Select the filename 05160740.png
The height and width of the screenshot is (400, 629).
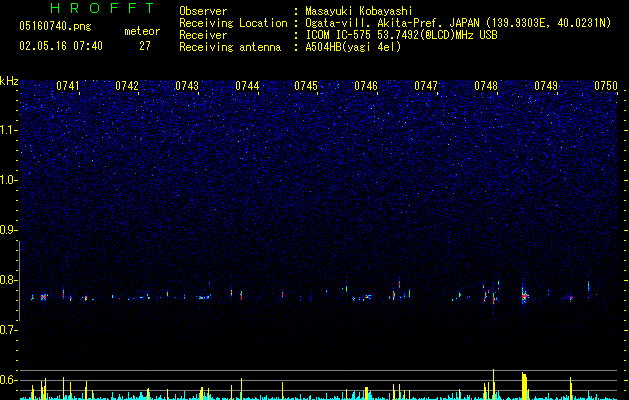(x=55, y=26)
